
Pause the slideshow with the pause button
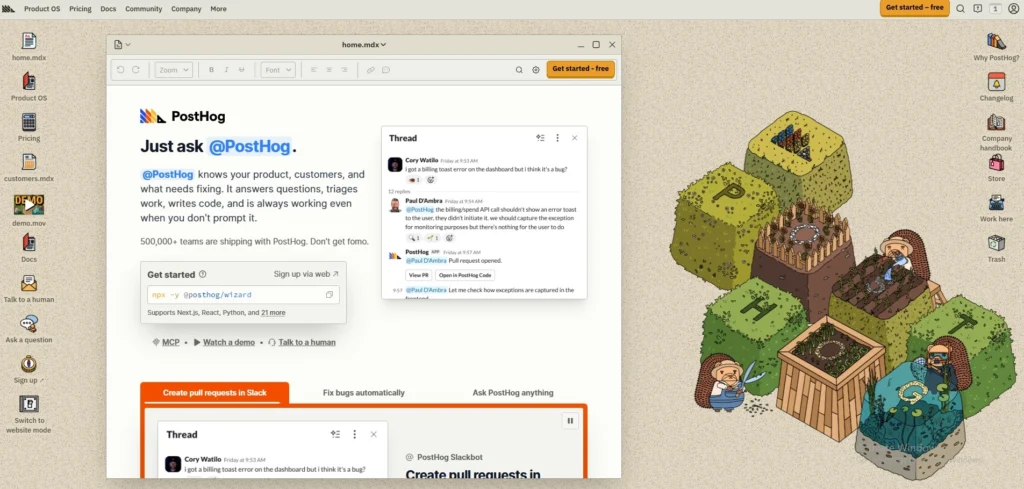click(570, 421)
